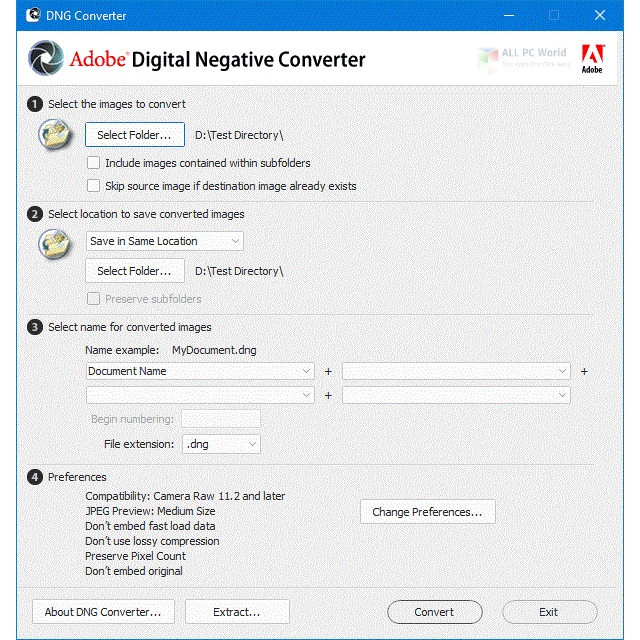Close the DNG Converter window
This screenshot has height=640, width=640.
600,15
